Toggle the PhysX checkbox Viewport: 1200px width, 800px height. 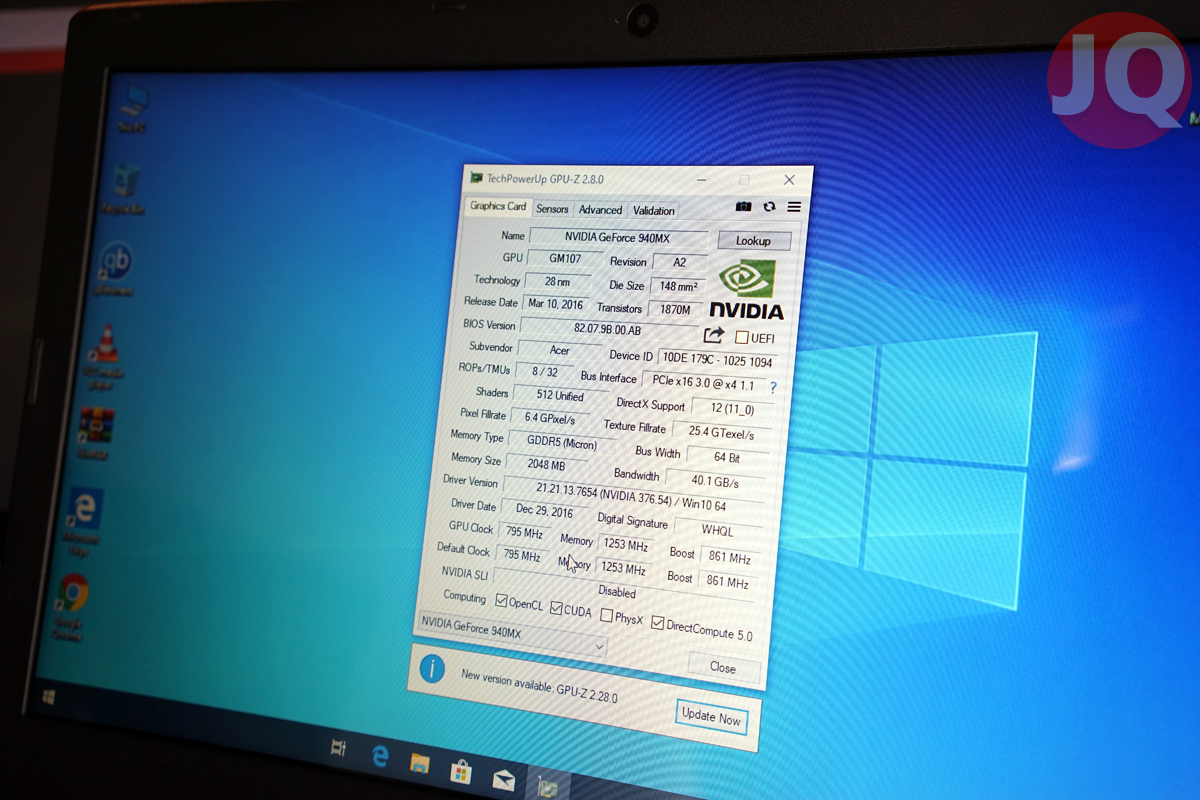607,615
